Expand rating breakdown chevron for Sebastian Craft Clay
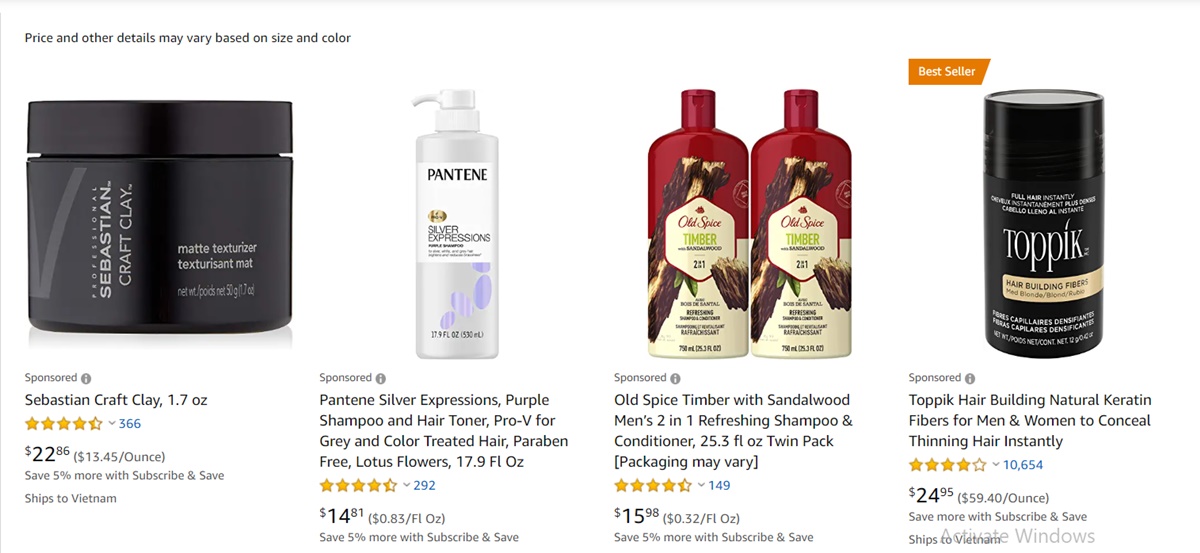Screen dimensions: 1200x553 click(112, 424)
